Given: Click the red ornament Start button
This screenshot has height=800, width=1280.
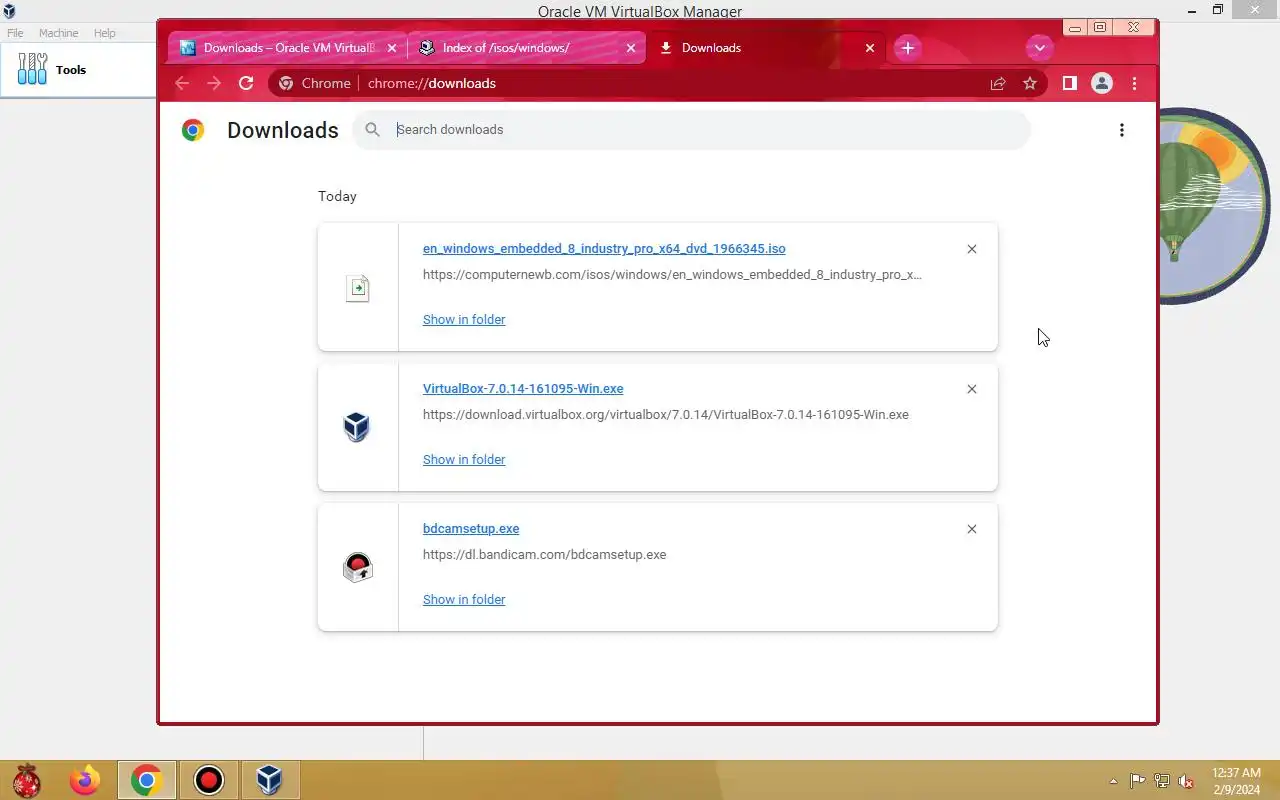Looking at the screenshot, I should [x=26, y=780].
